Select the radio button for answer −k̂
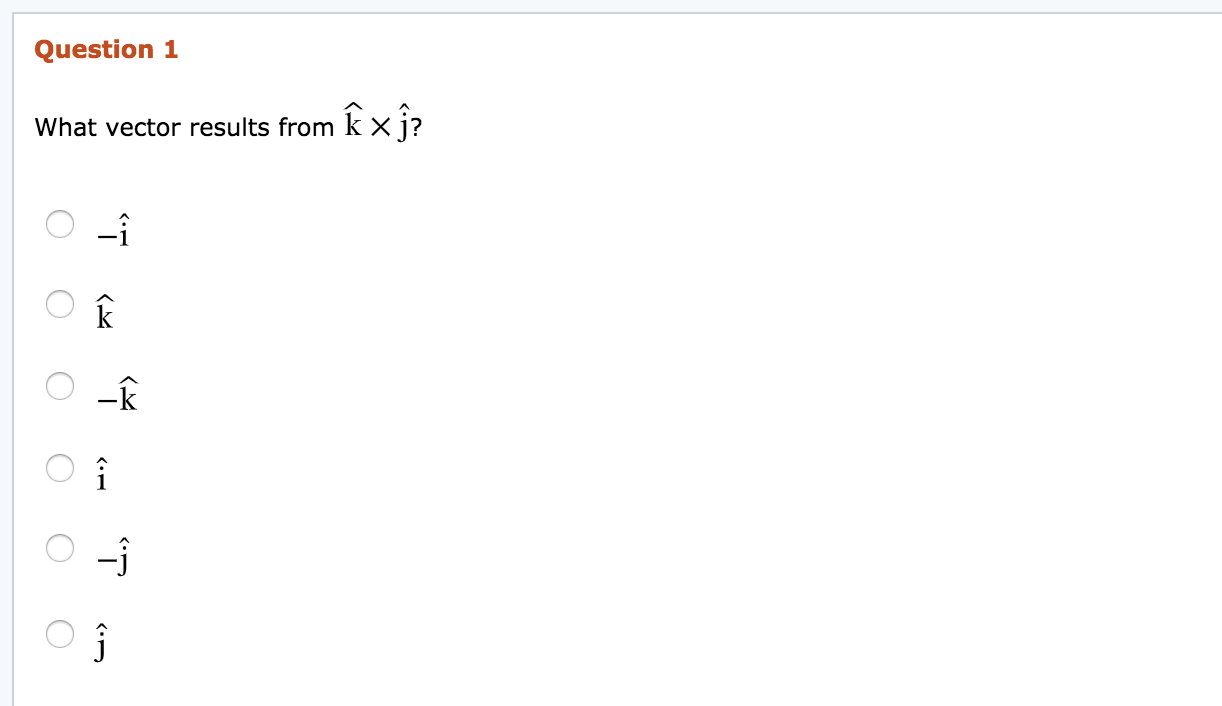This screenshot has height=706, width=1222. click(x=60, y=383)
